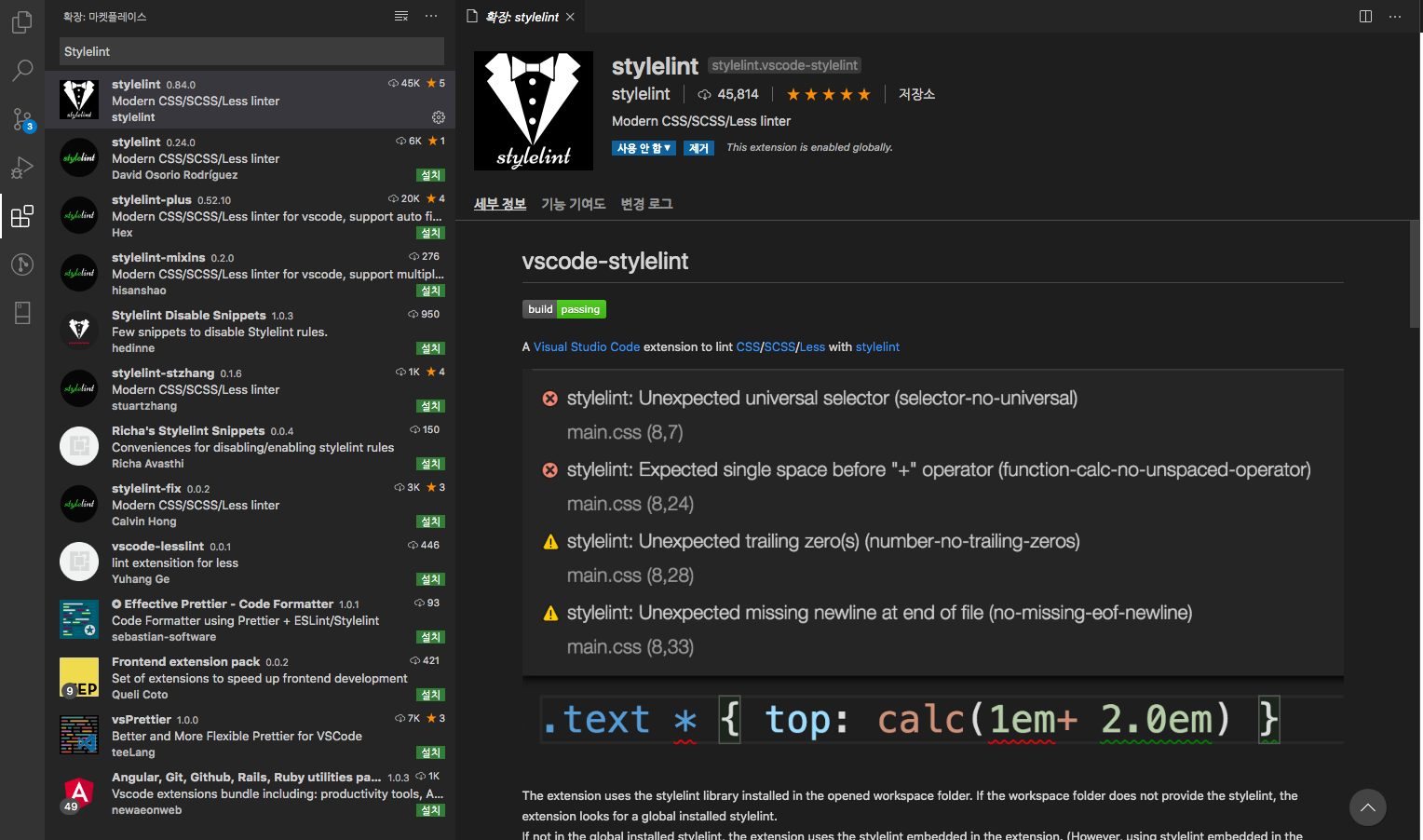Open marketplace panel more actions menu
Screen dimensions: 1423x840
[431, 16]
